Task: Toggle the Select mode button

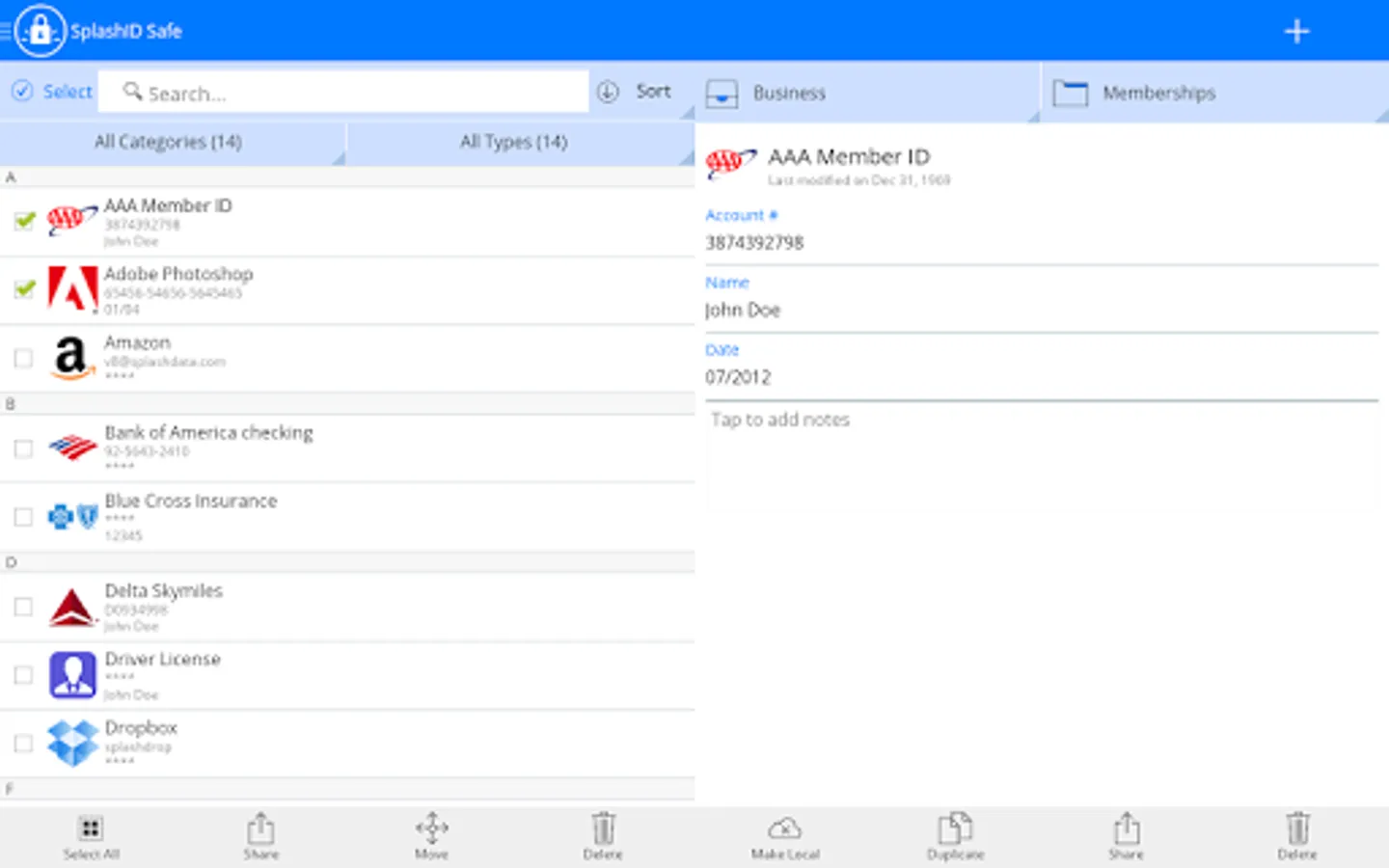Action: click(52, 92)
